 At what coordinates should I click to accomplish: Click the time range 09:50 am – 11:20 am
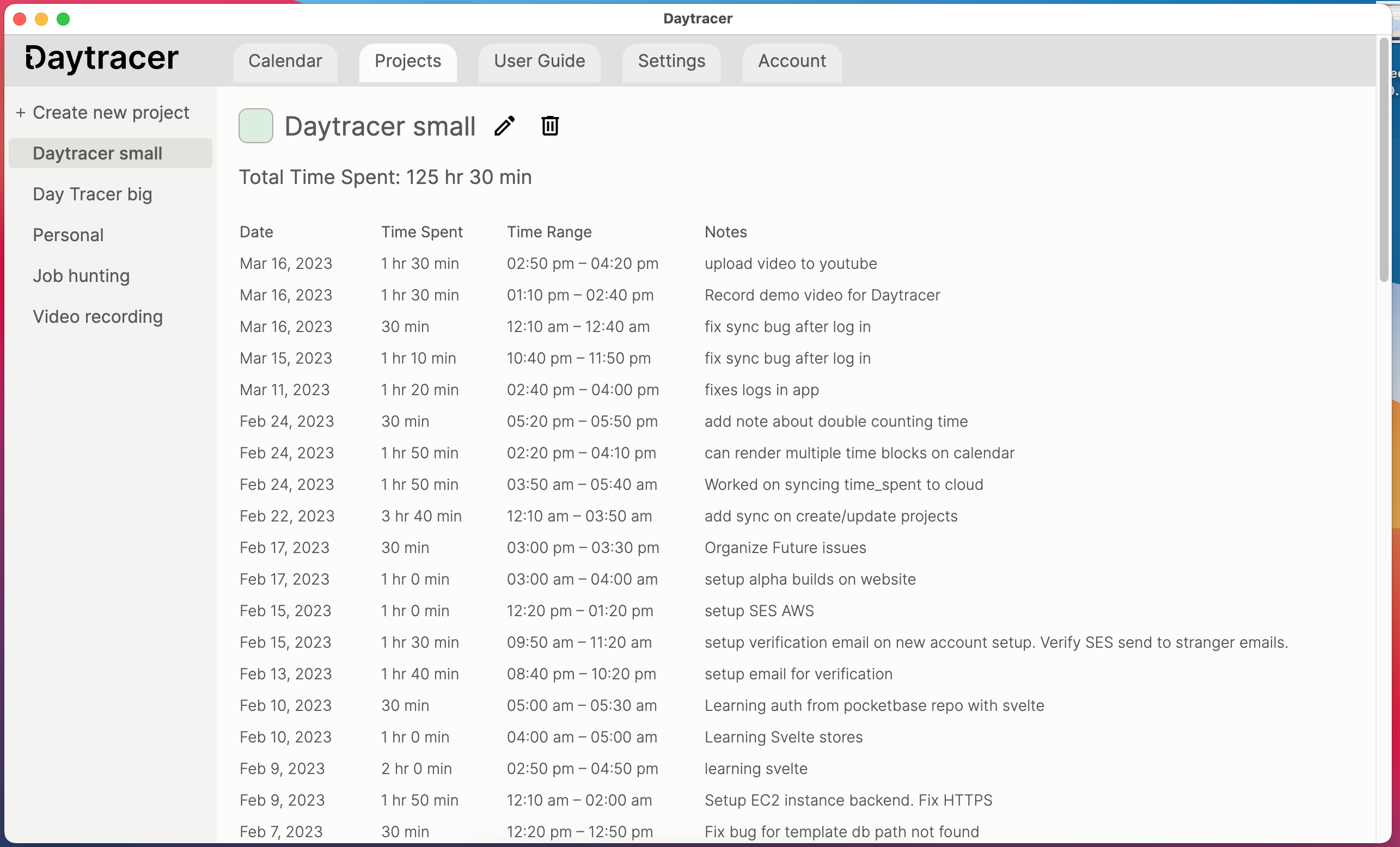579,642
